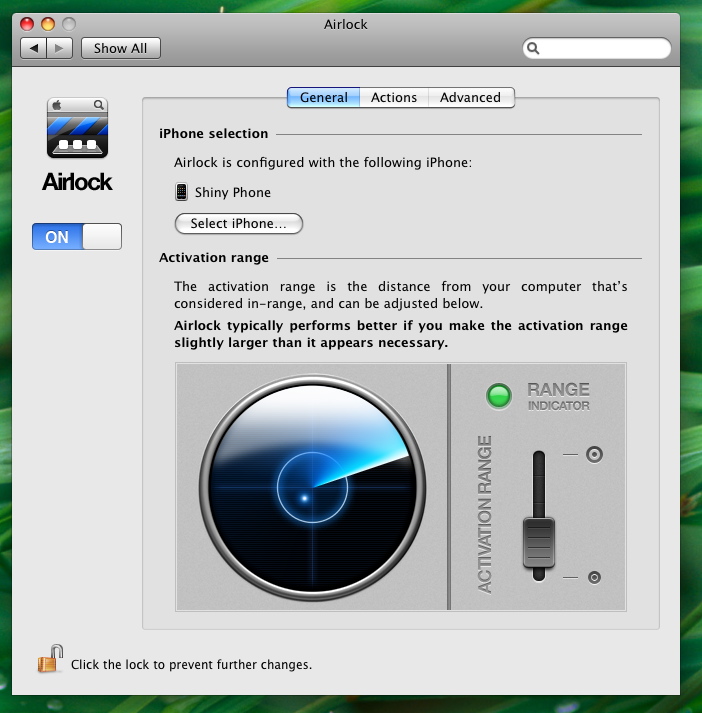Go forward with the right arrow button
Image resolution: width=702 pixels, height=713 pixels.
[59, 48]
